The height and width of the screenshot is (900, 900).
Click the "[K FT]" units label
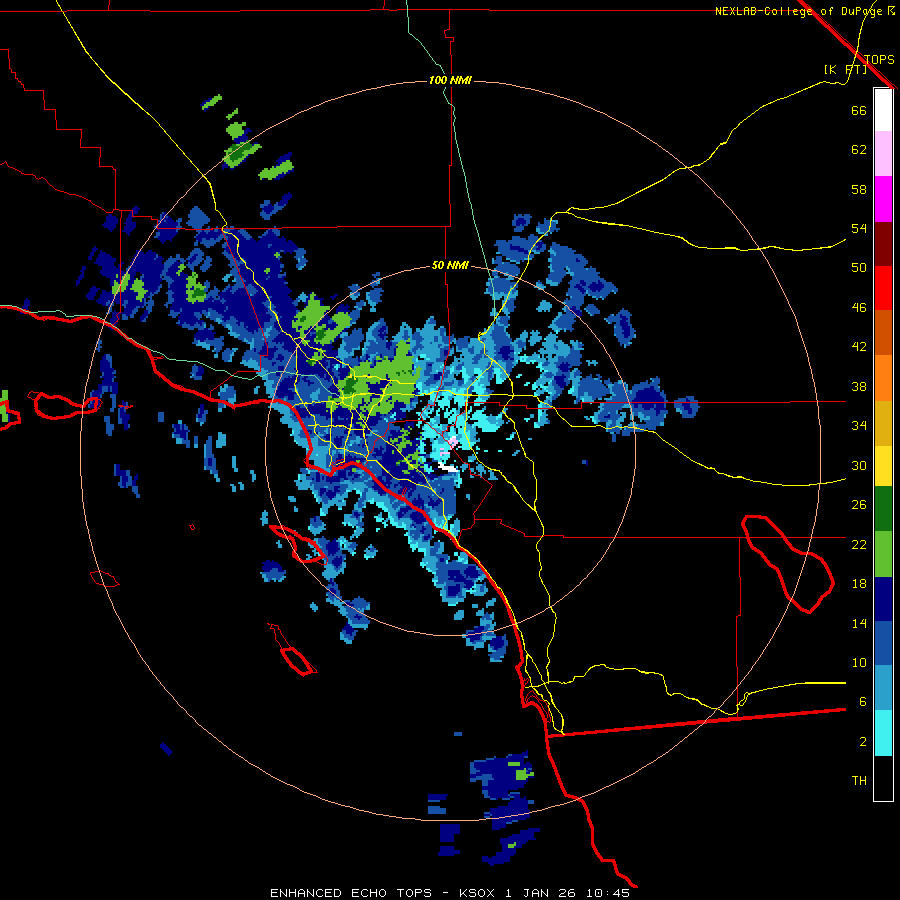(845, 69)
